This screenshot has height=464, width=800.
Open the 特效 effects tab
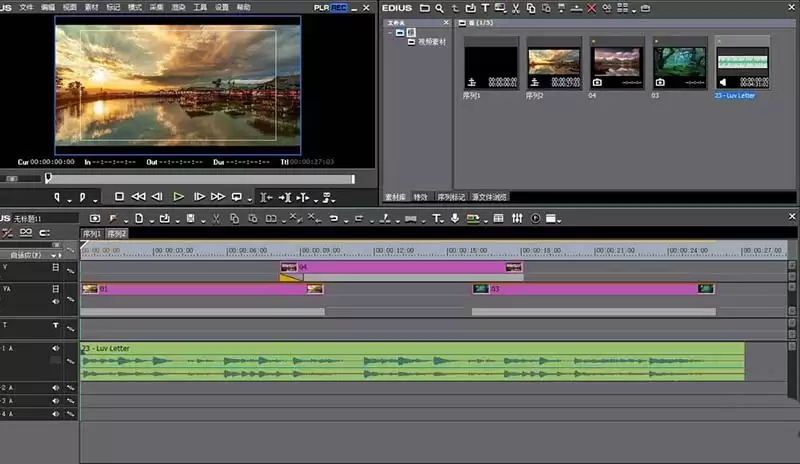(420, 197)
